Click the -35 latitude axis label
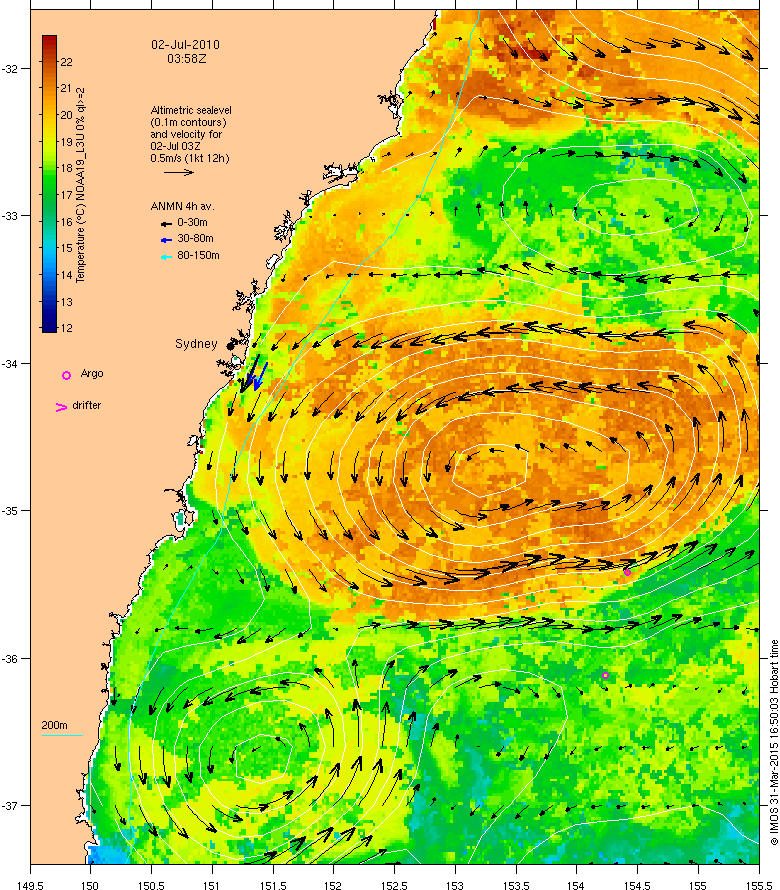This screenshot has width=780, height=890. point(10,511)
